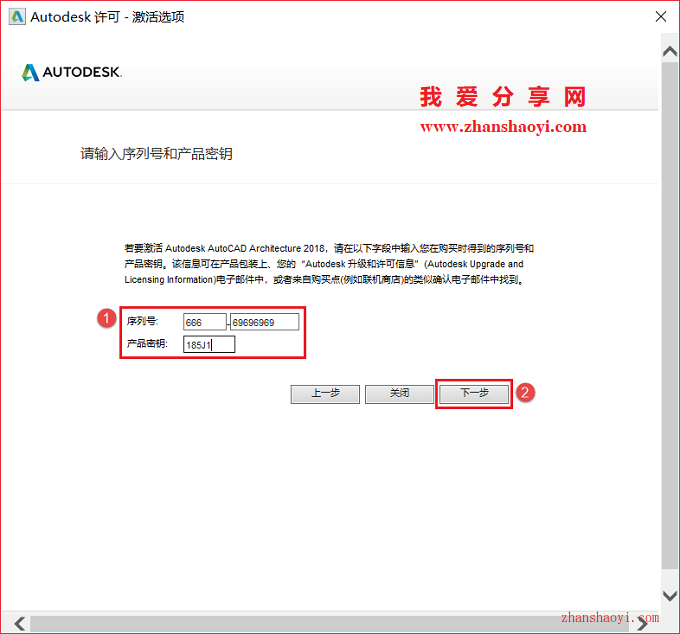Click the Autodesk logo in header
This screenshot has width=680, height=634.
72,72
